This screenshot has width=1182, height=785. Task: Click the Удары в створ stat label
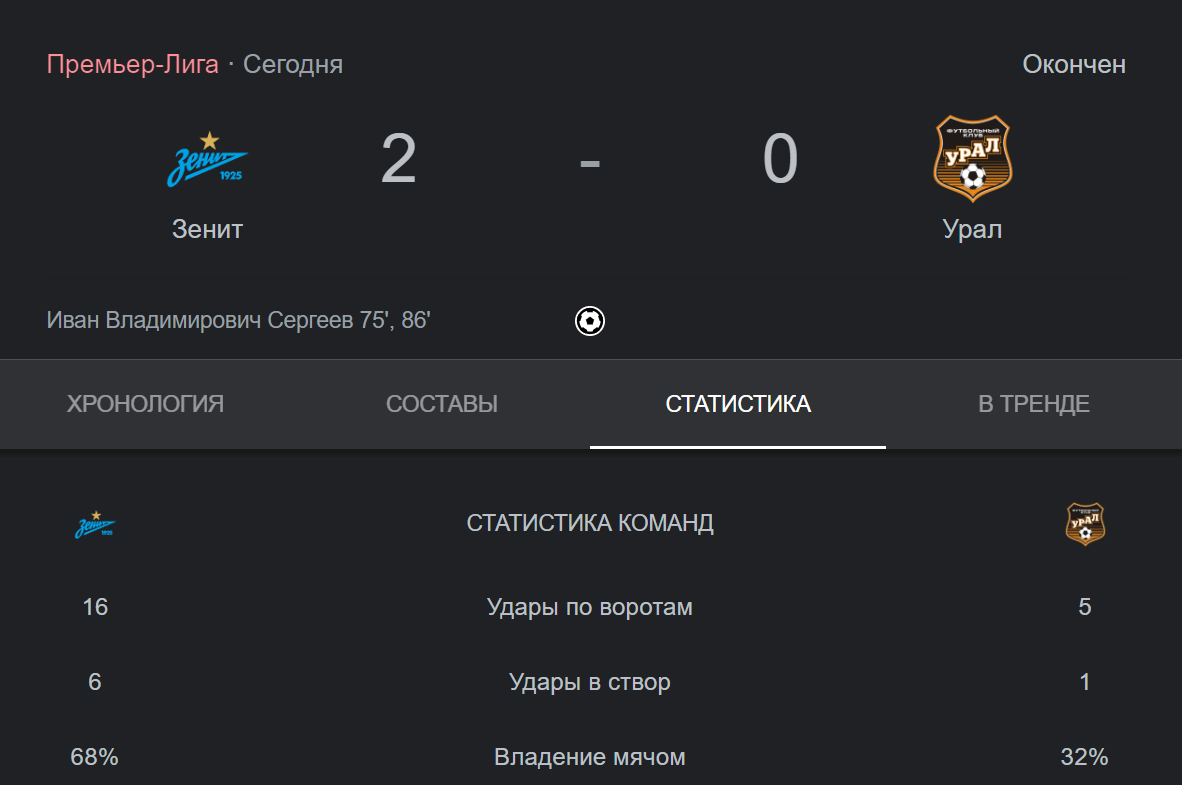[x=589, y=682]
